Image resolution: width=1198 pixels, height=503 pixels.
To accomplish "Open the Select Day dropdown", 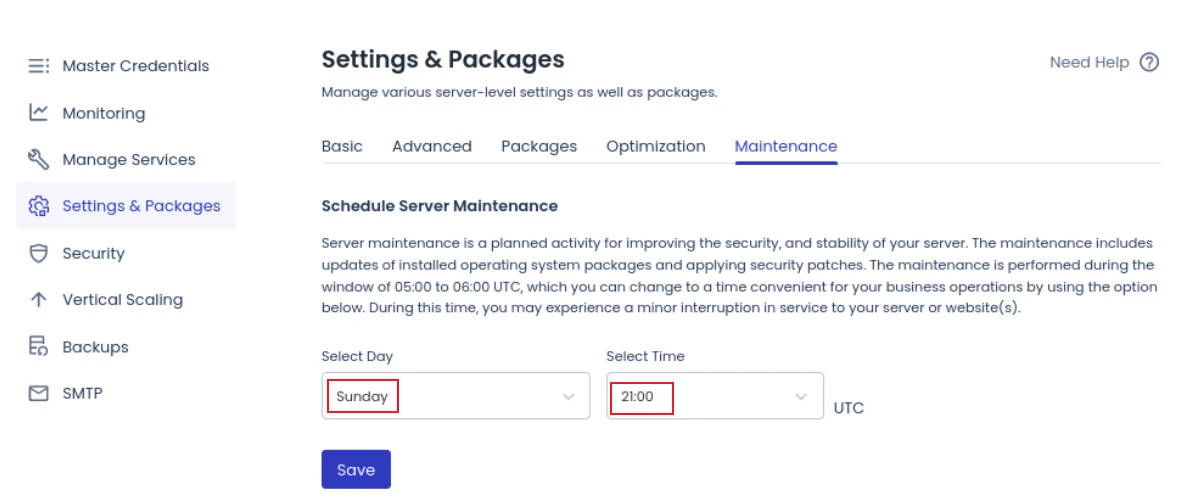I will 455,396.
